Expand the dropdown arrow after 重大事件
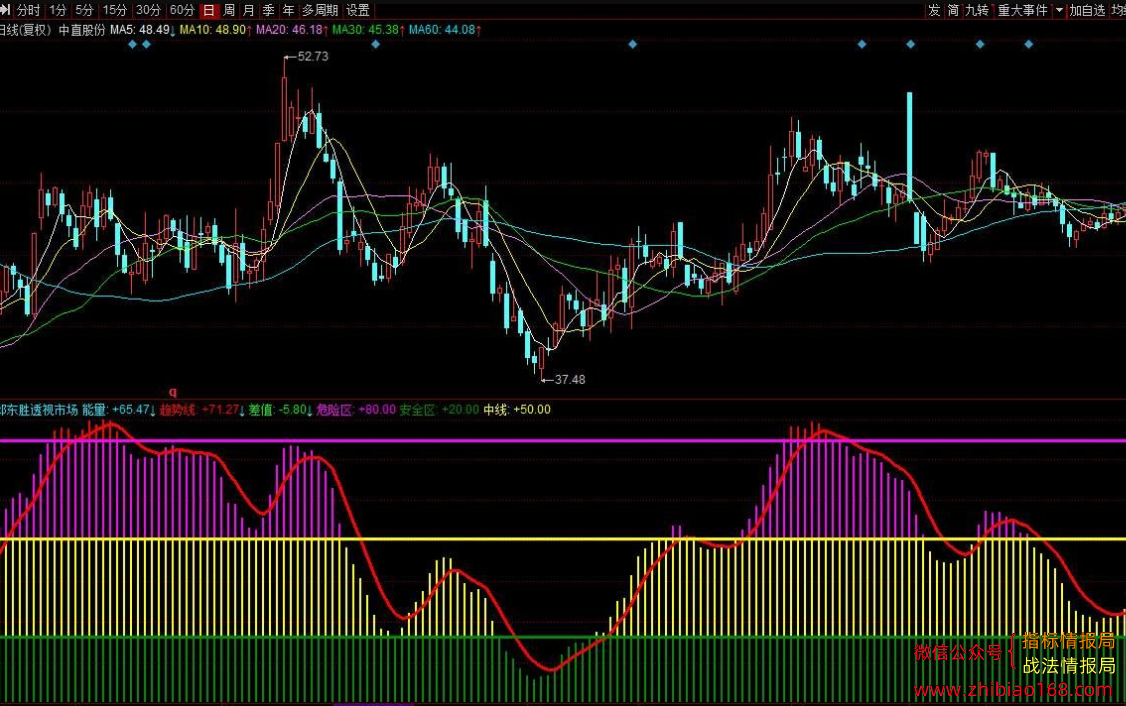Image resolution: width=1126 pixels, height=706 pixels. pyautogui.click(x=1058, y=10)
